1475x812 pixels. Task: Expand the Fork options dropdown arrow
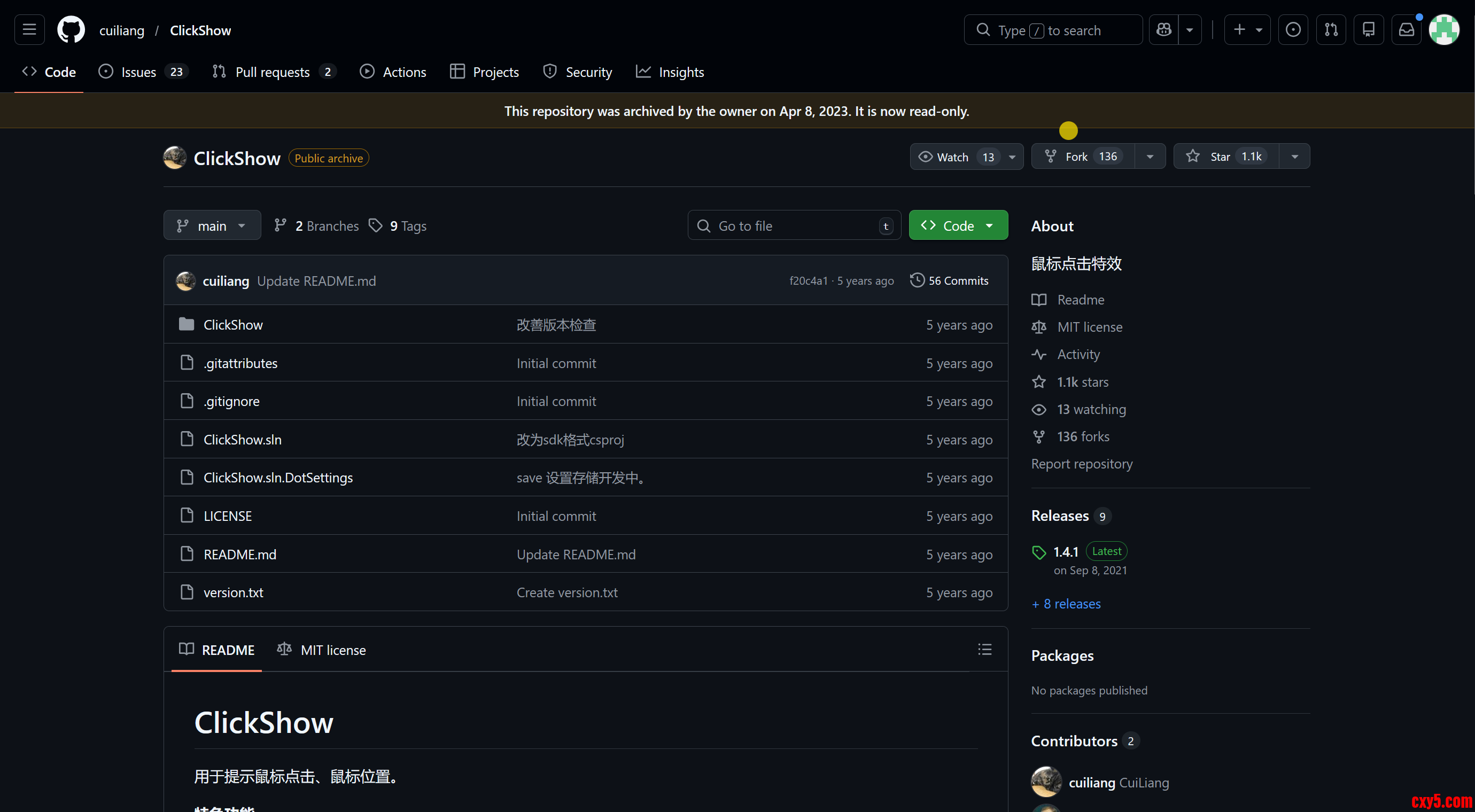click(1149, 156)
